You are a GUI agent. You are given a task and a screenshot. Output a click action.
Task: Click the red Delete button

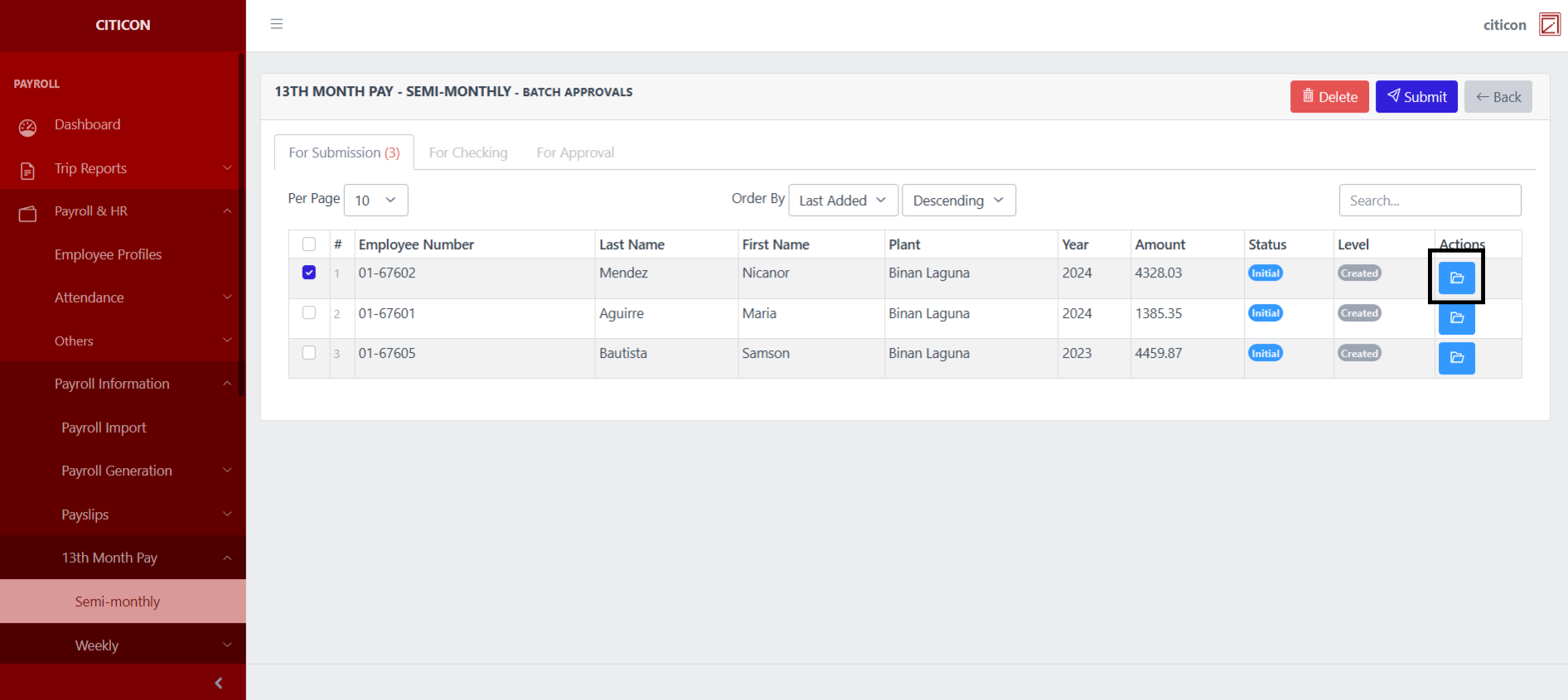click(1328, 97)
